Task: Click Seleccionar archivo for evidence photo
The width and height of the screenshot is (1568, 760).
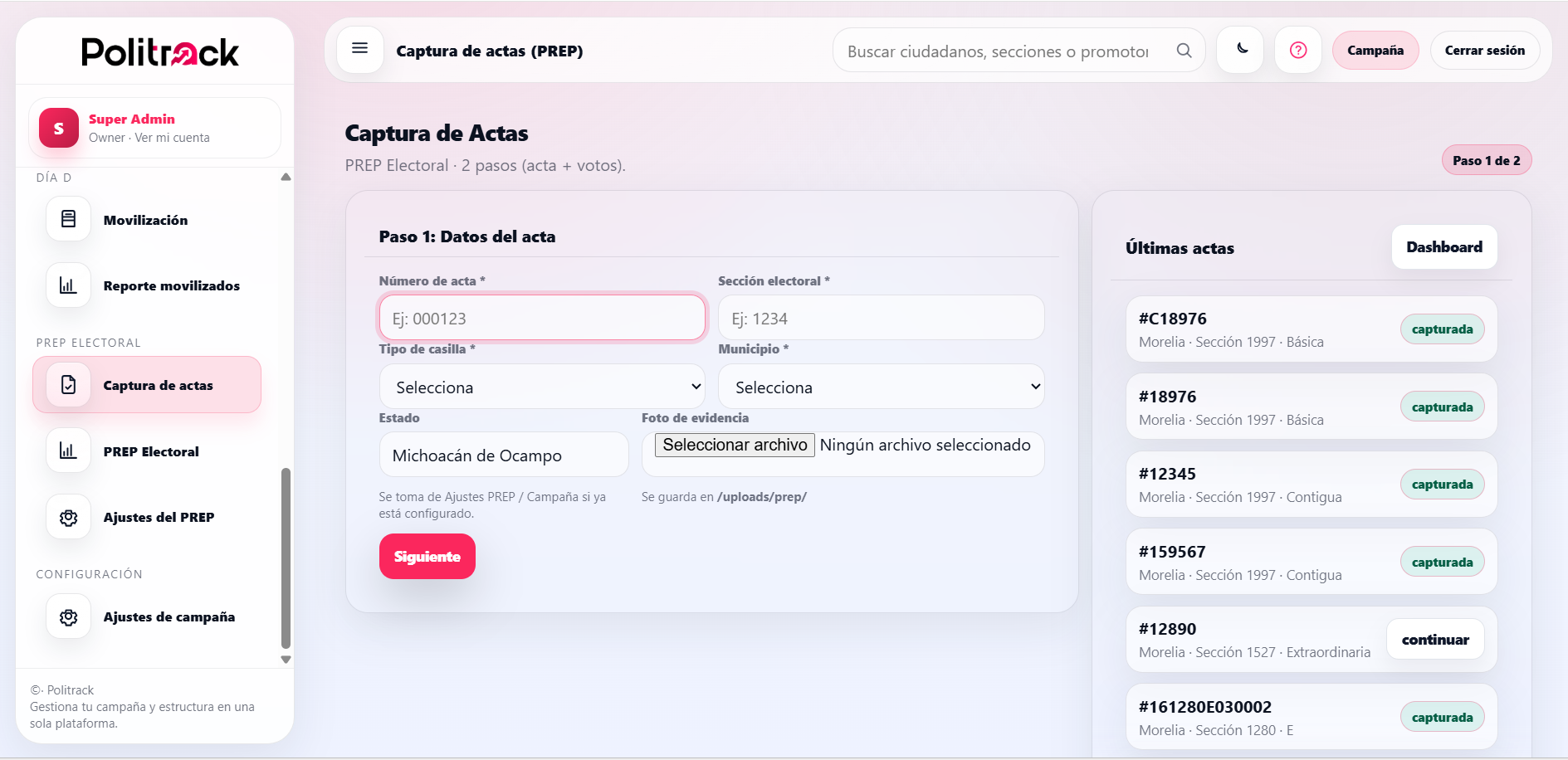Action: point(734,445)
